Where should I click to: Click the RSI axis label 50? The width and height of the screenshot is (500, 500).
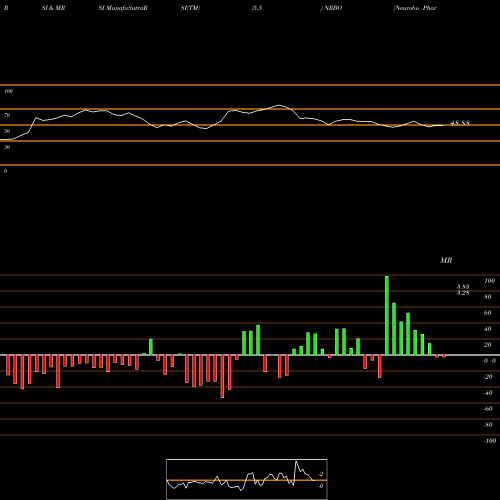click(7, 131)
